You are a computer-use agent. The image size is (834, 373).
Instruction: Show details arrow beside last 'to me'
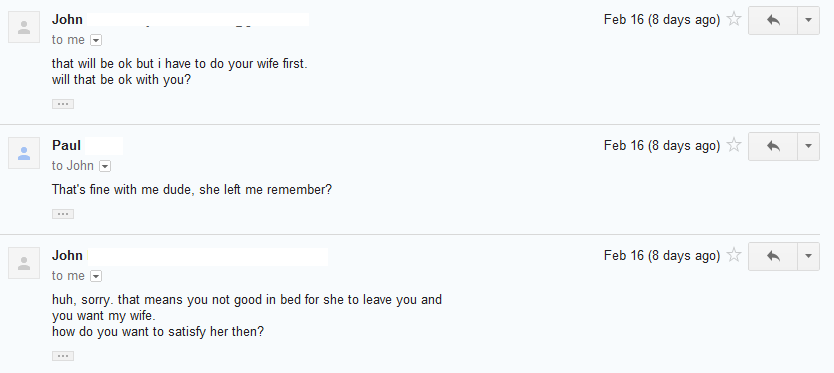(96, 276)
